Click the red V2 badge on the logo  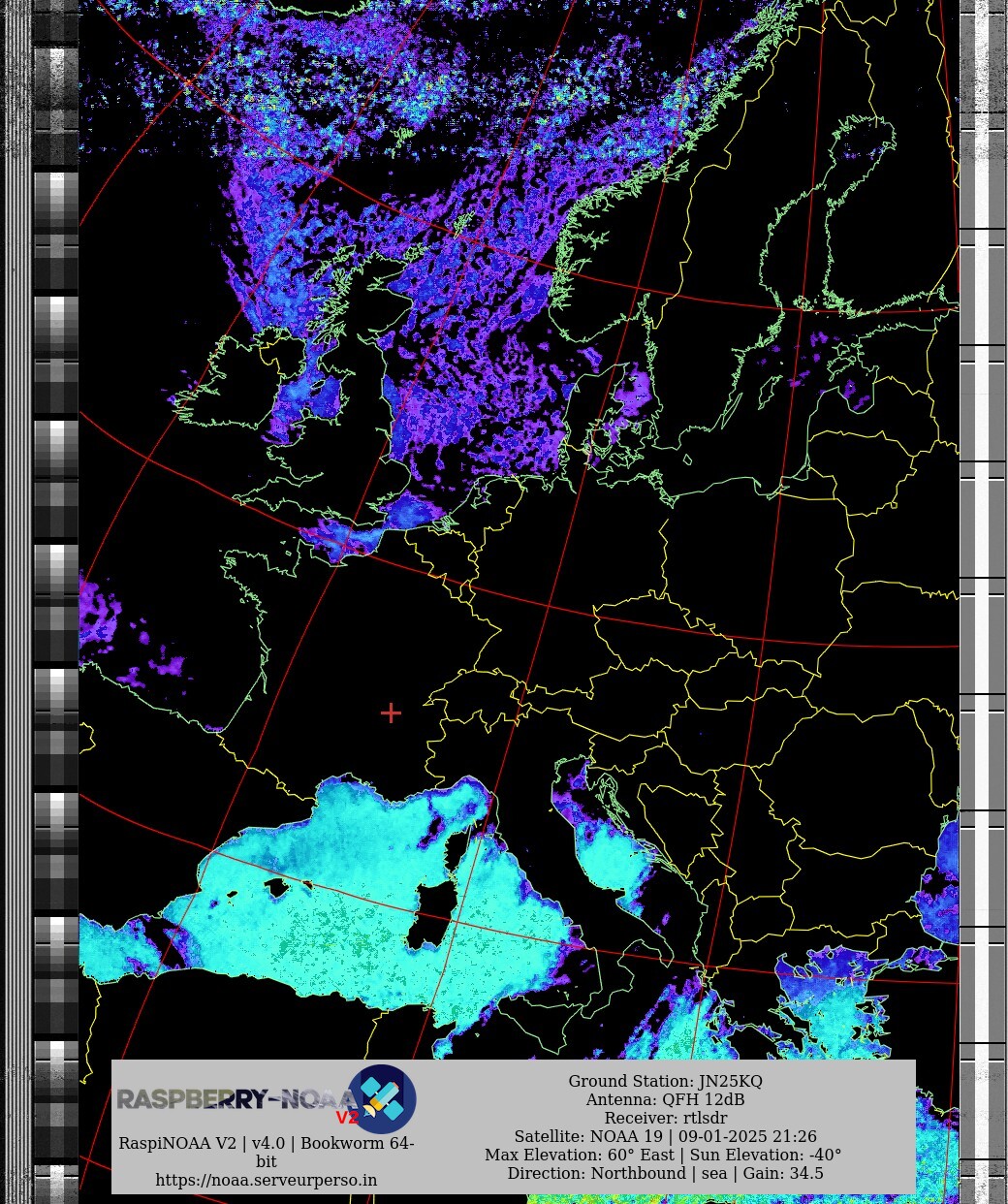coord(346,1118)
